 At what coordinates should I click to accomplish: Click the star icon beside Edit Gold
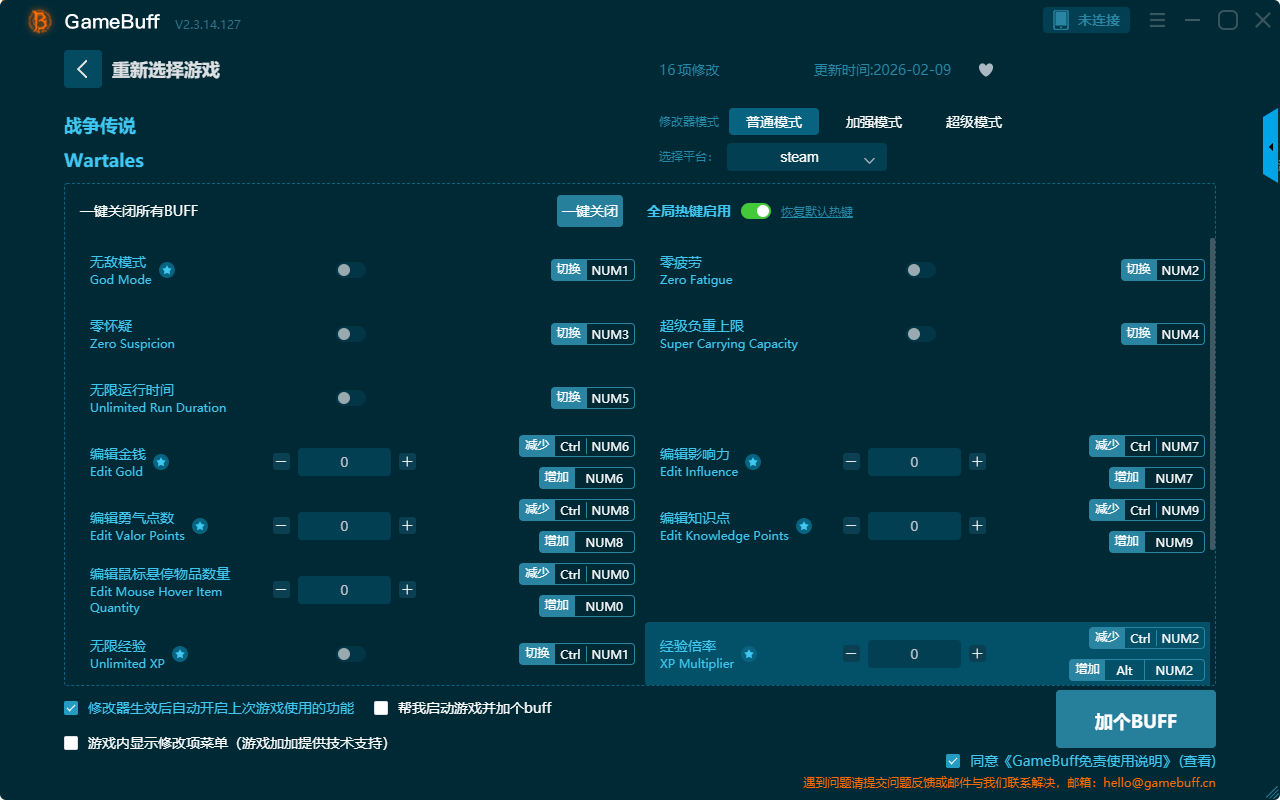tap(161, 462)
